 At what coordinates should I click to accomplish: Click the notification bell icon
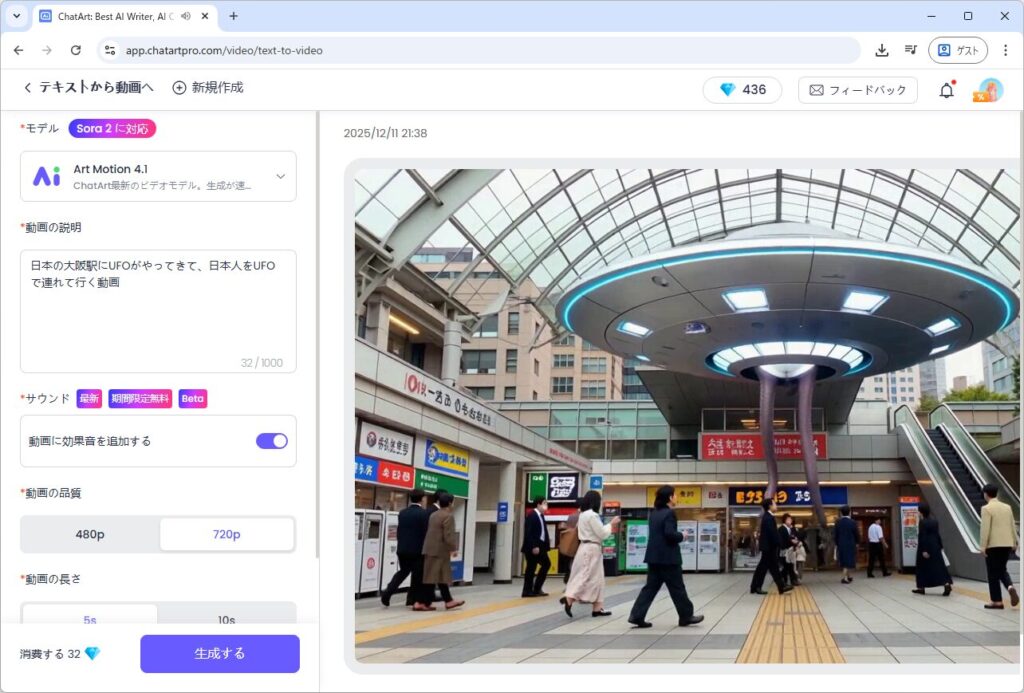[x=946, y=90]
